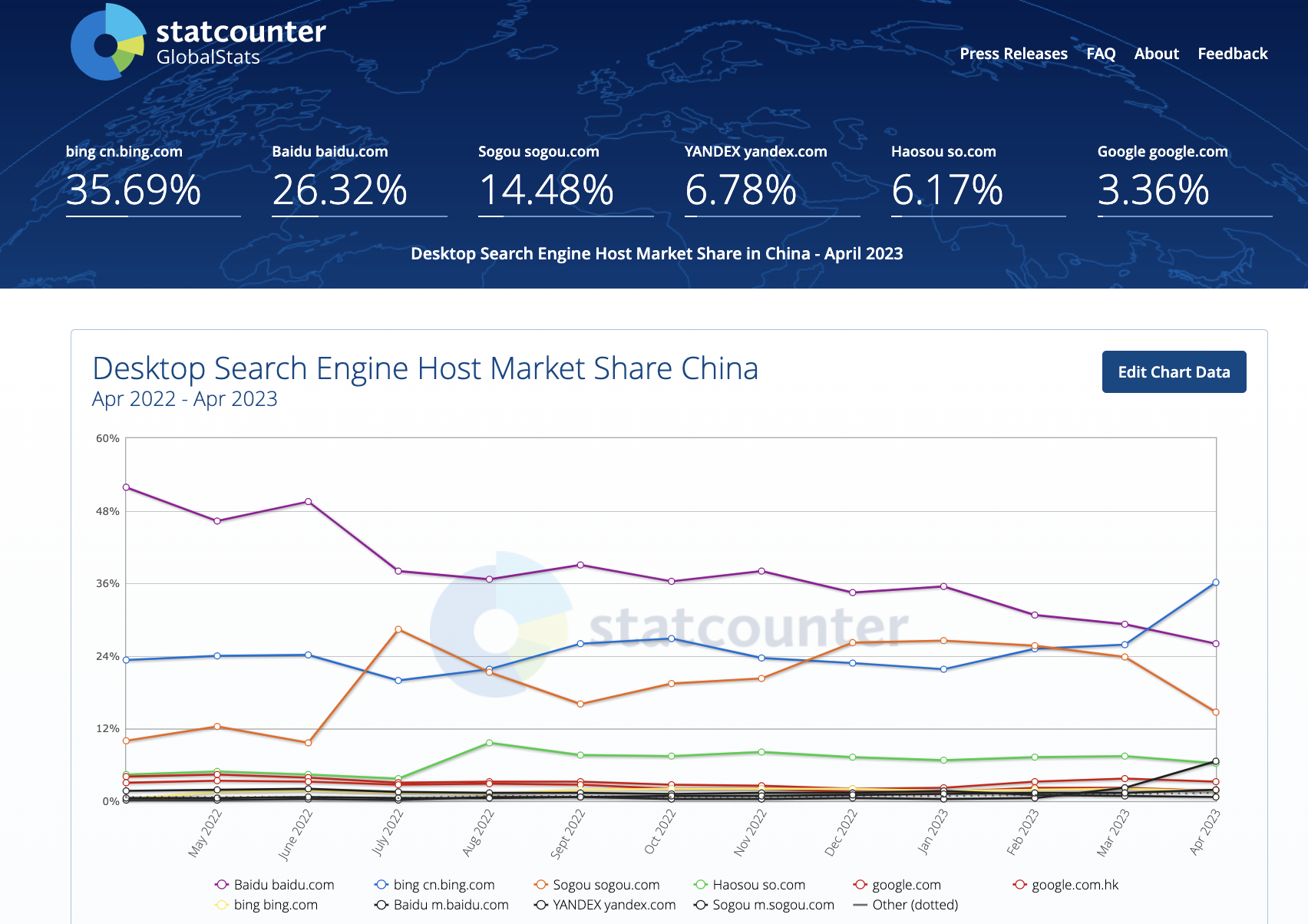Click YANDEX yandex.com legend marker
The height and width of the screenshot is (924, 1308).
tap(541, 905)
